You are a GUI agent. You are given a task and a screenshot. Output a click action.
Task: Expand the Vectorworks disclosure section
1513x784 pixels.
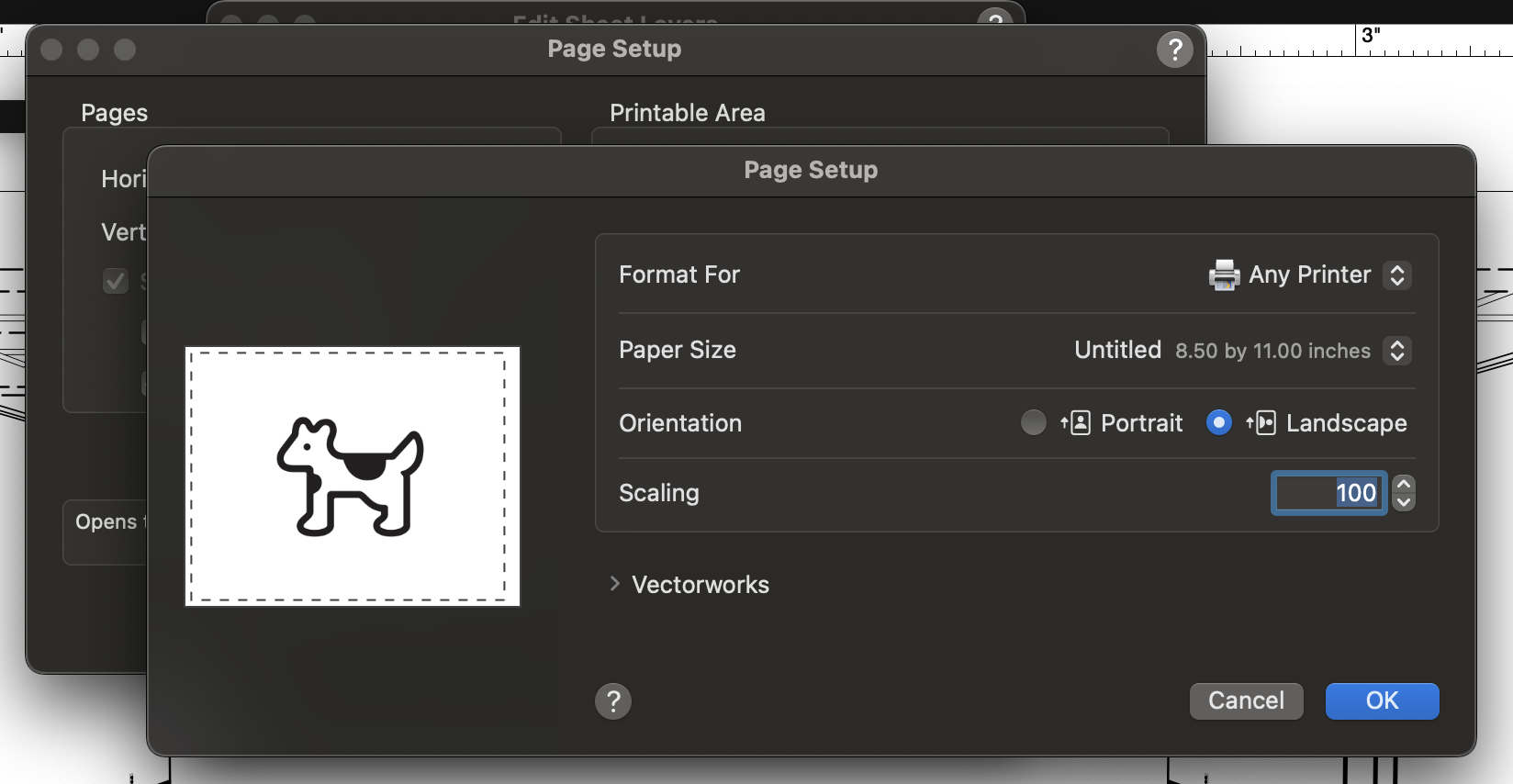615,584
